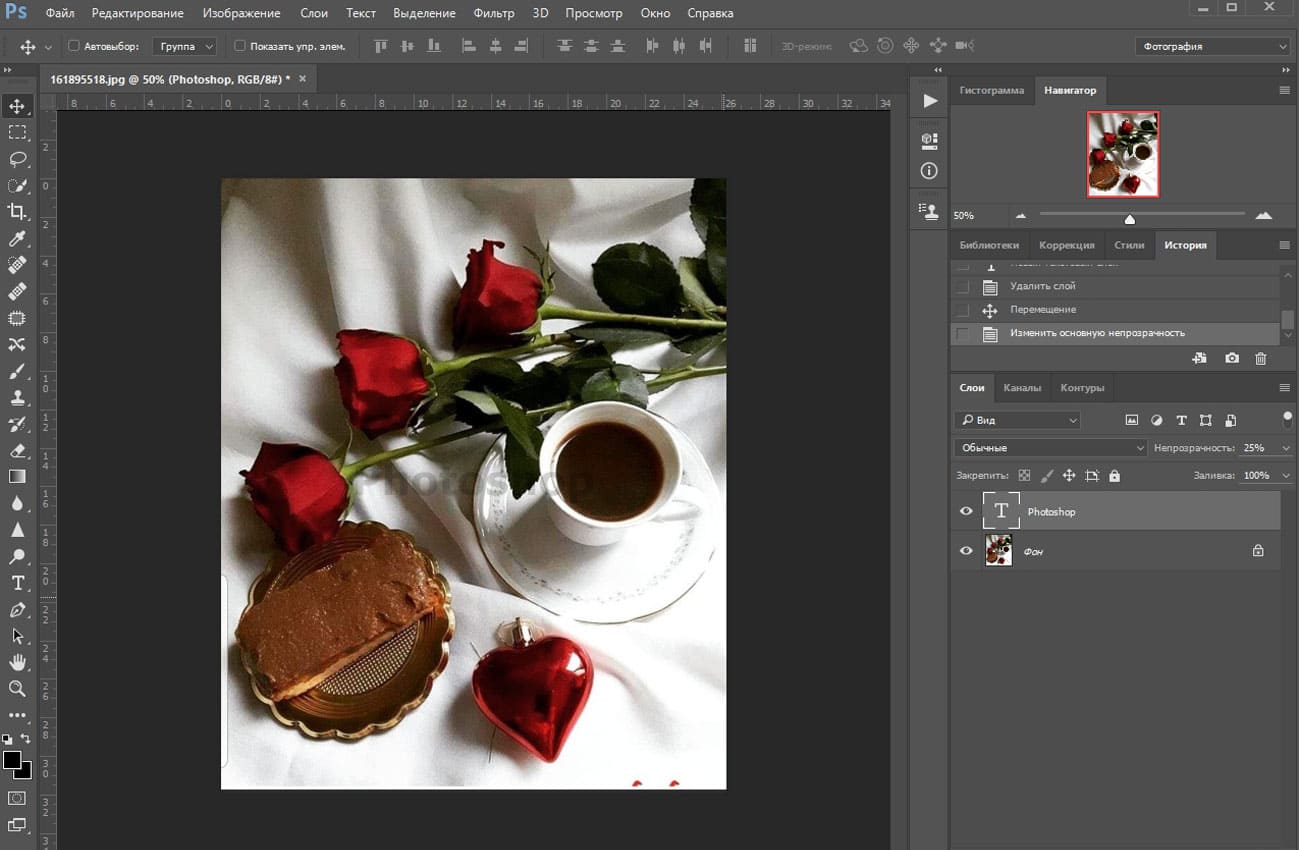1300x850 pixels.
Task: Select the Lasso tool
Action: [x=17, y=159]
